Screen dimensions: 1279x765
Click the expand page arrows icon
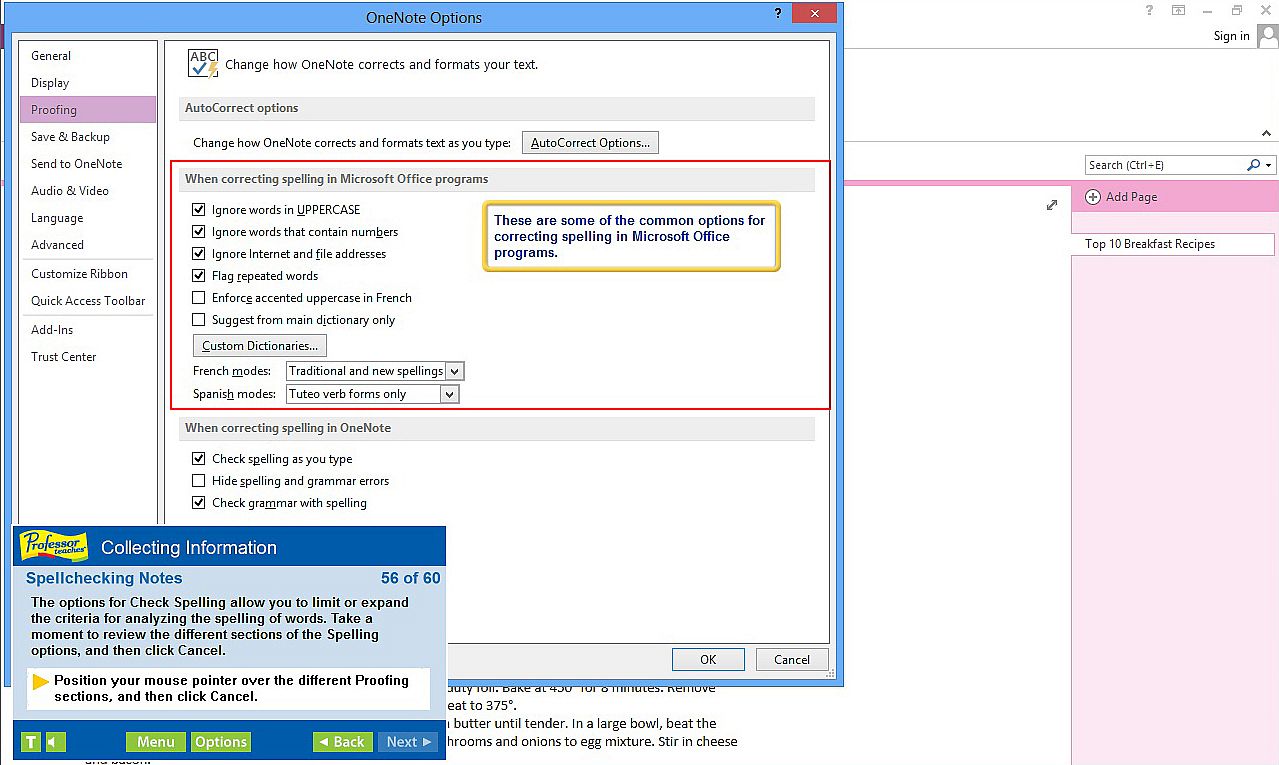coord(1052,205)
